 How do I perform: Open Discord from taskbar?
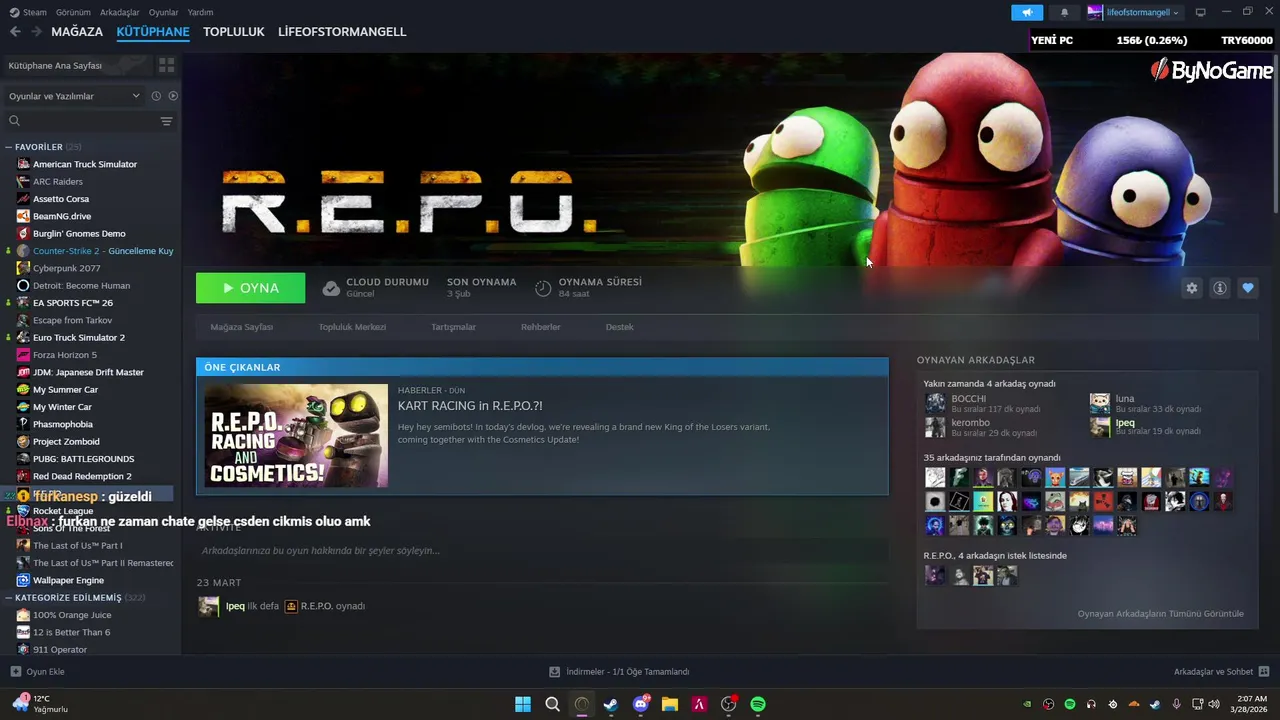tap(641, 704)
